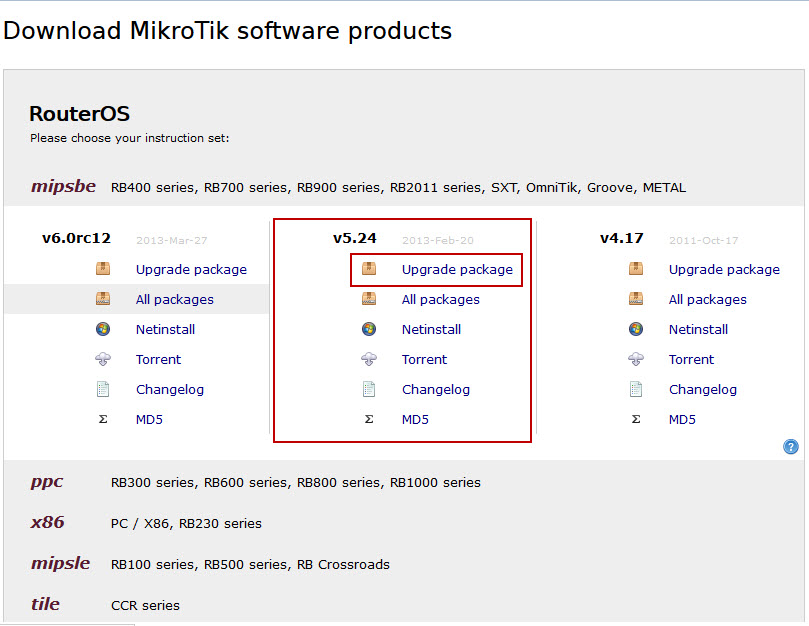Open v4.17 All packages link
Screen dimensions: 809x626
click(707, 300)
